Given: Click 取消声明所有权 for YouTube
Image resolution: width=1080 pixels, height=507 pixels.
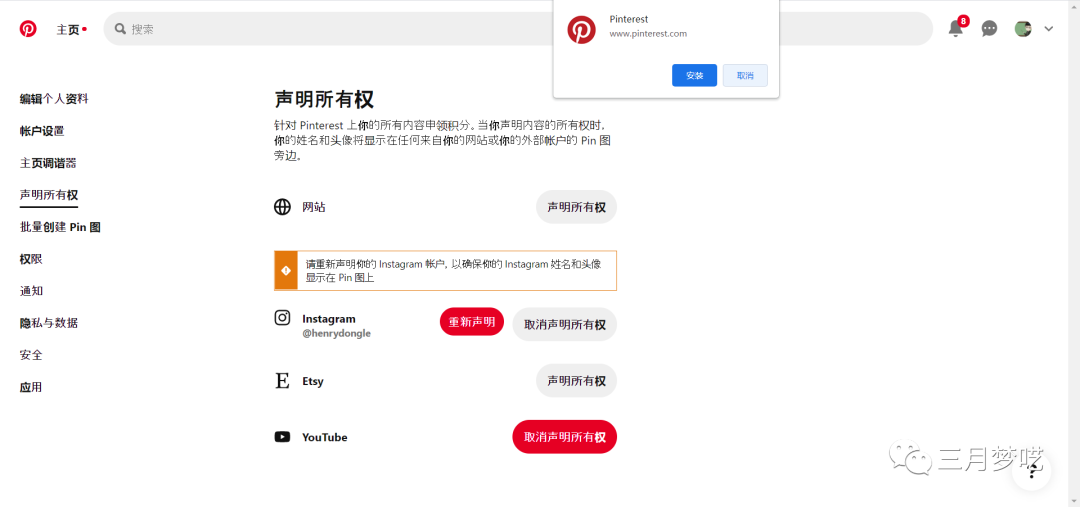Looking at the screenshot, I should 565,437.
